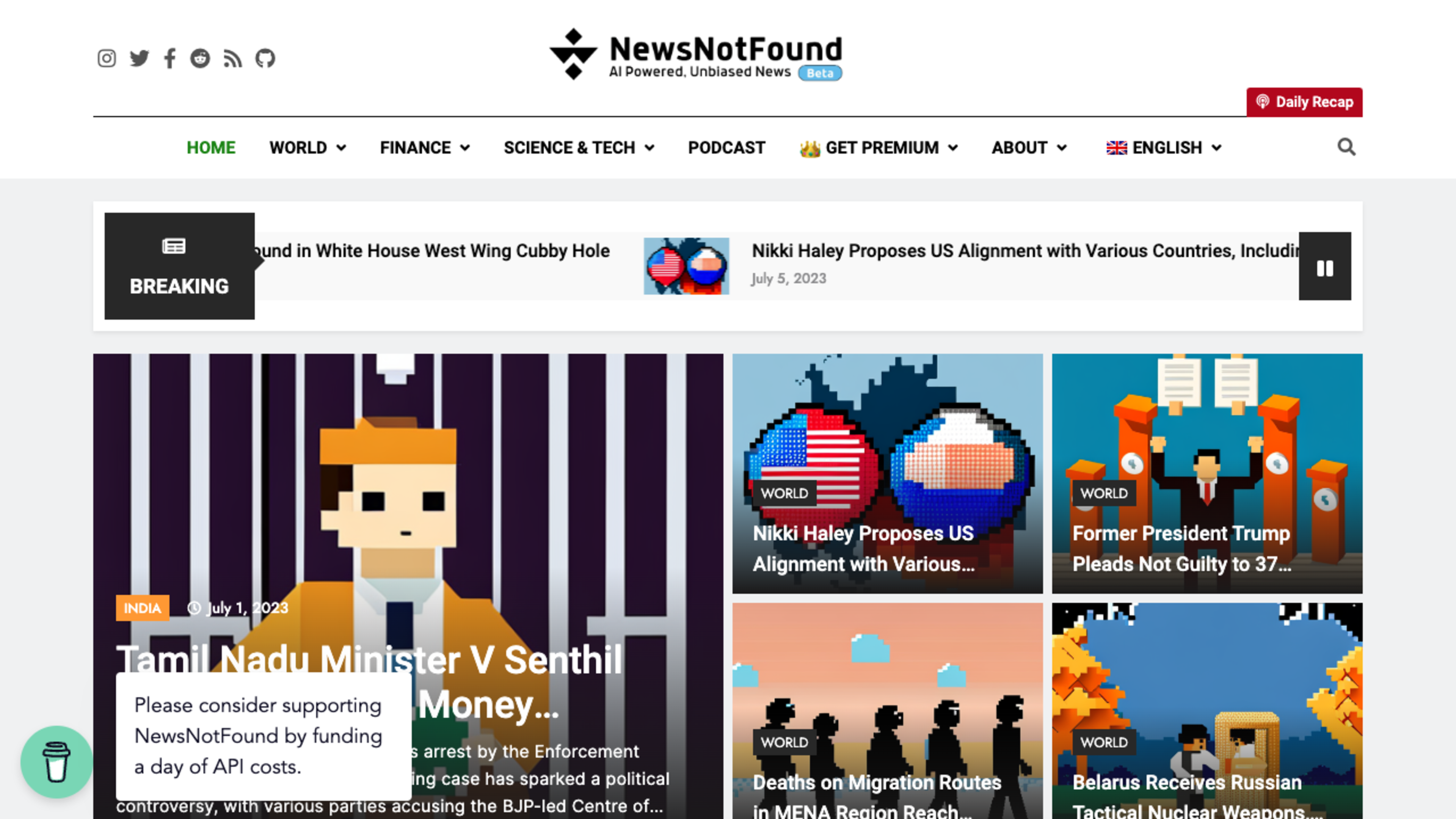
Task: Go to the Home menu item
Action: tap(211, 147)
